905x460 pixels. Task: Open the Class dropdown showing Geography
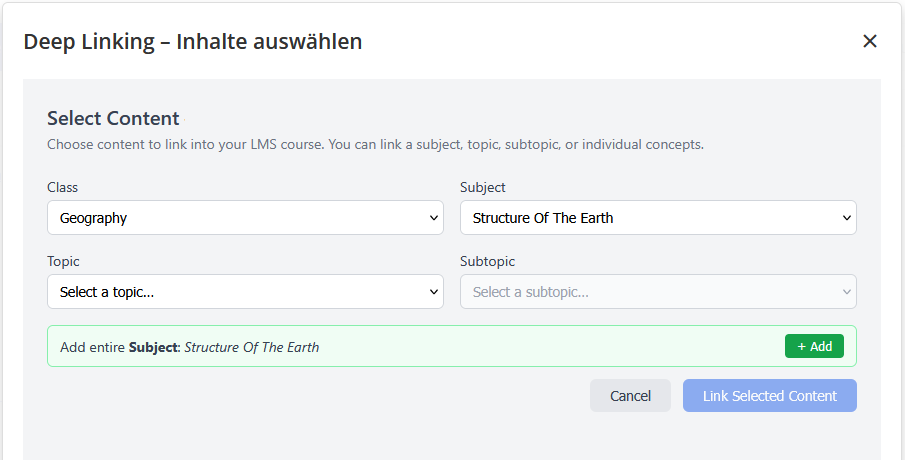(245, 218)
